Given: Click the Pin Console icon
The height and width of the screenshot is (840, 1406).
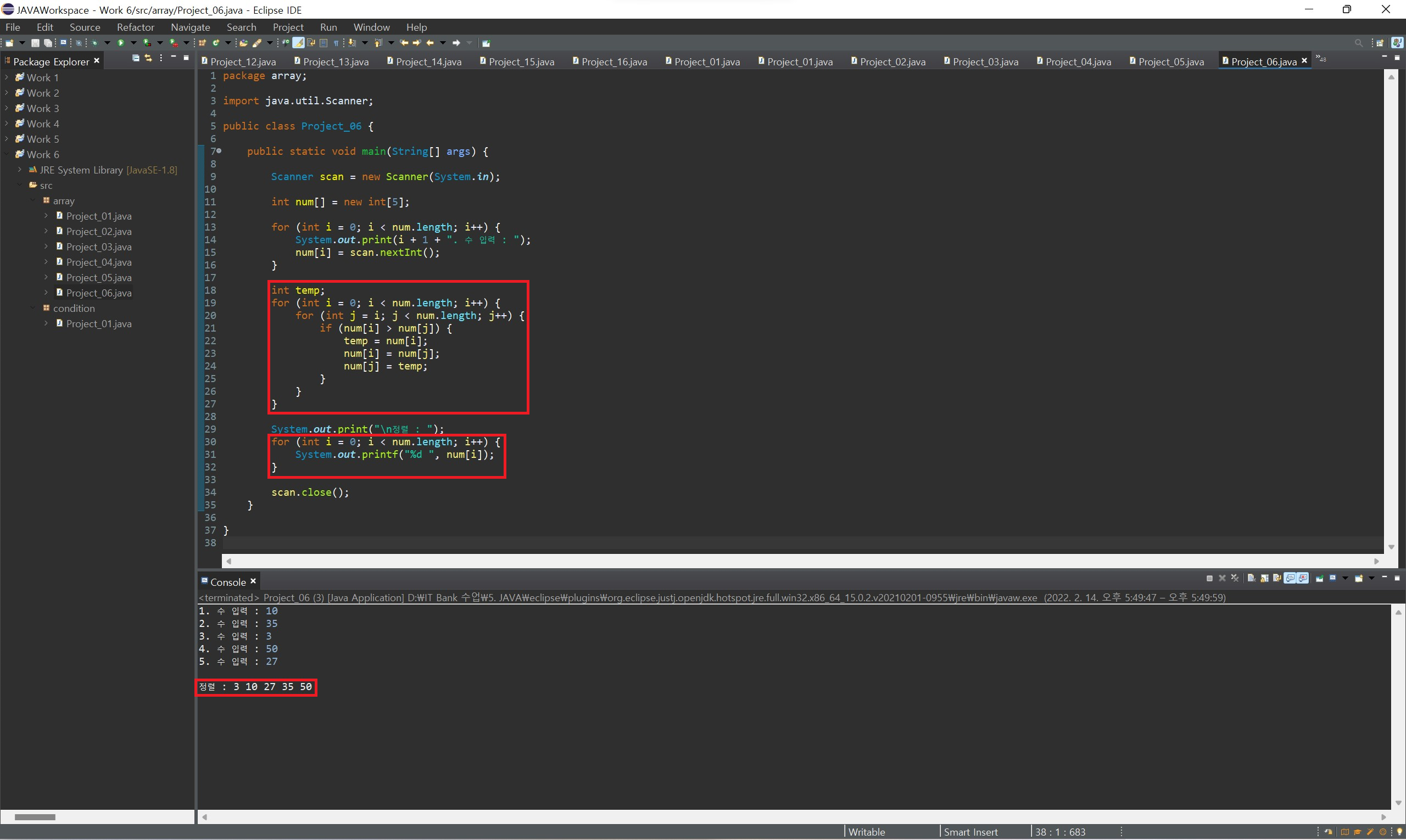Looking at the screenshot, I should [x=1319, y=579].
